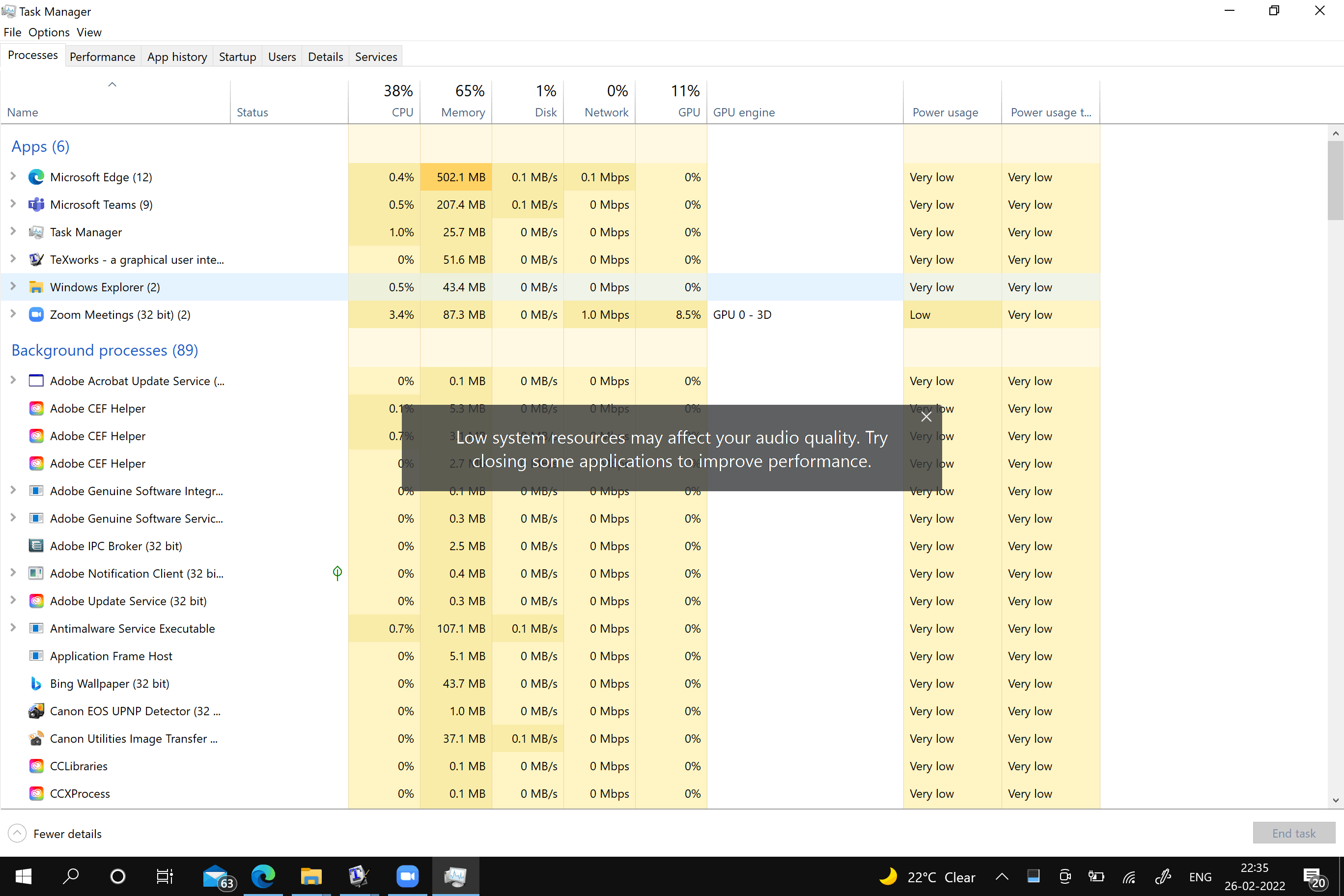Switch to the Users tab
The height and width of the screenshot is (896, 1344).
281,56
